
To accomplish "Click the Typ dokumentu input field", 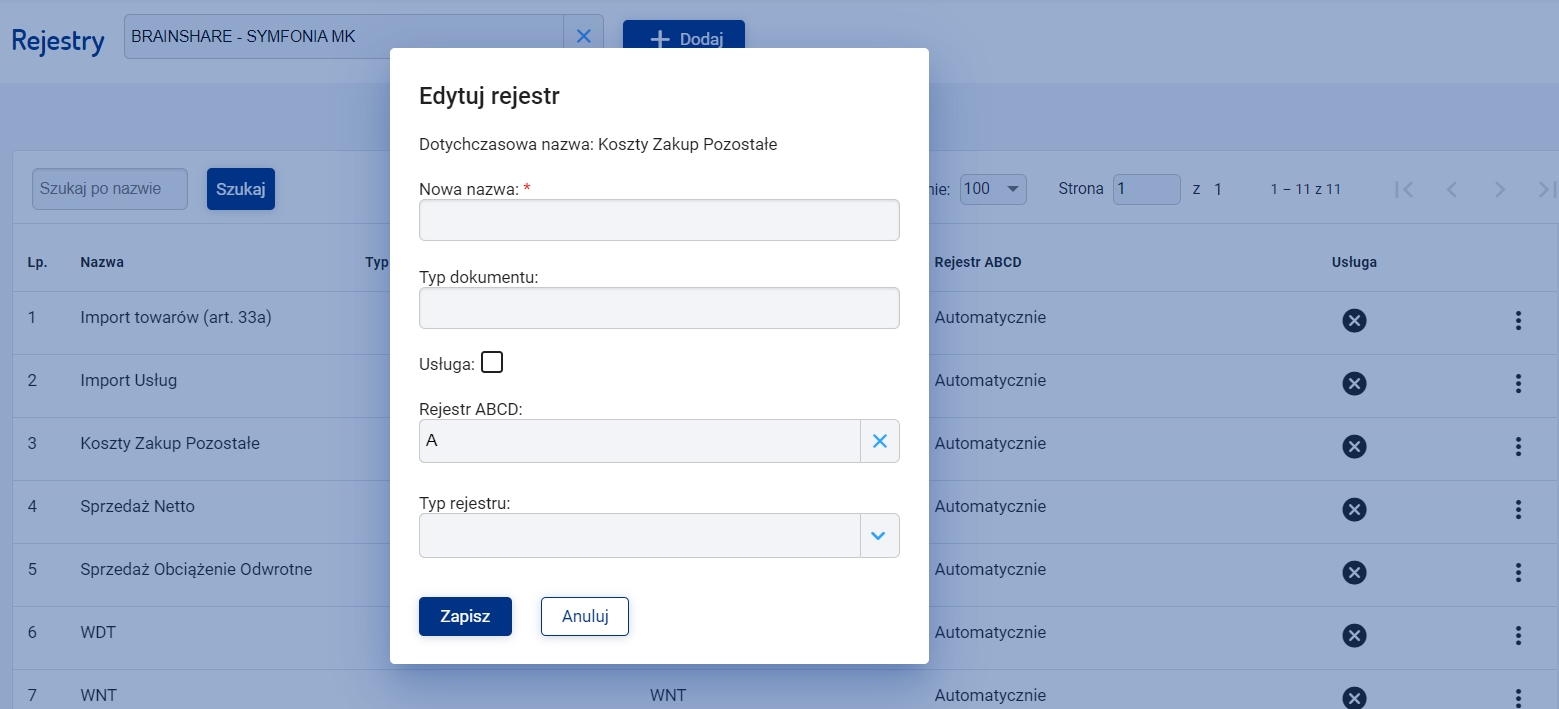I will [x=659, y=308].
